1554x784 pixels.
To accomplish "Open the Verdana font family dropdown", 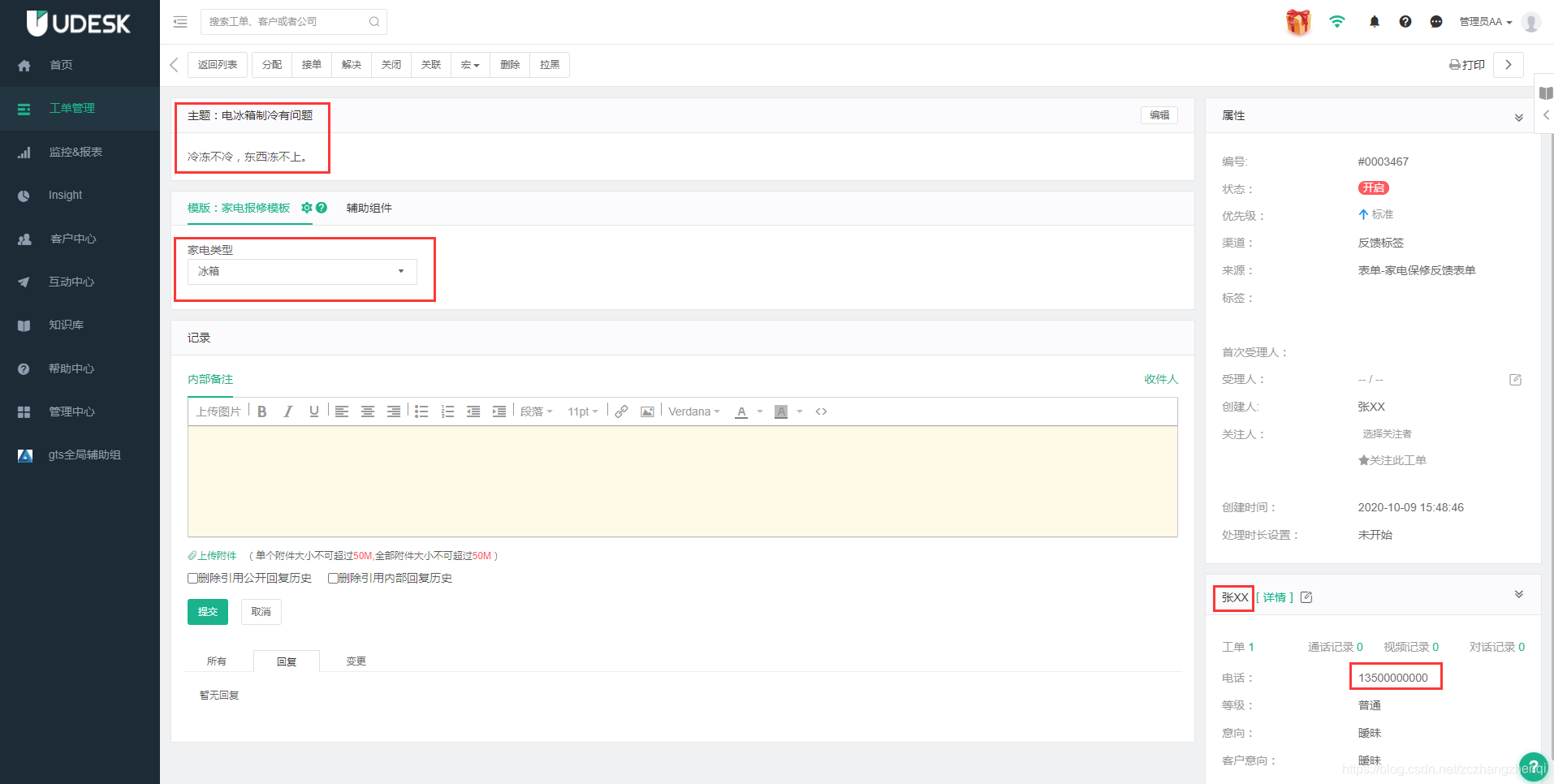I will [694, 411].
